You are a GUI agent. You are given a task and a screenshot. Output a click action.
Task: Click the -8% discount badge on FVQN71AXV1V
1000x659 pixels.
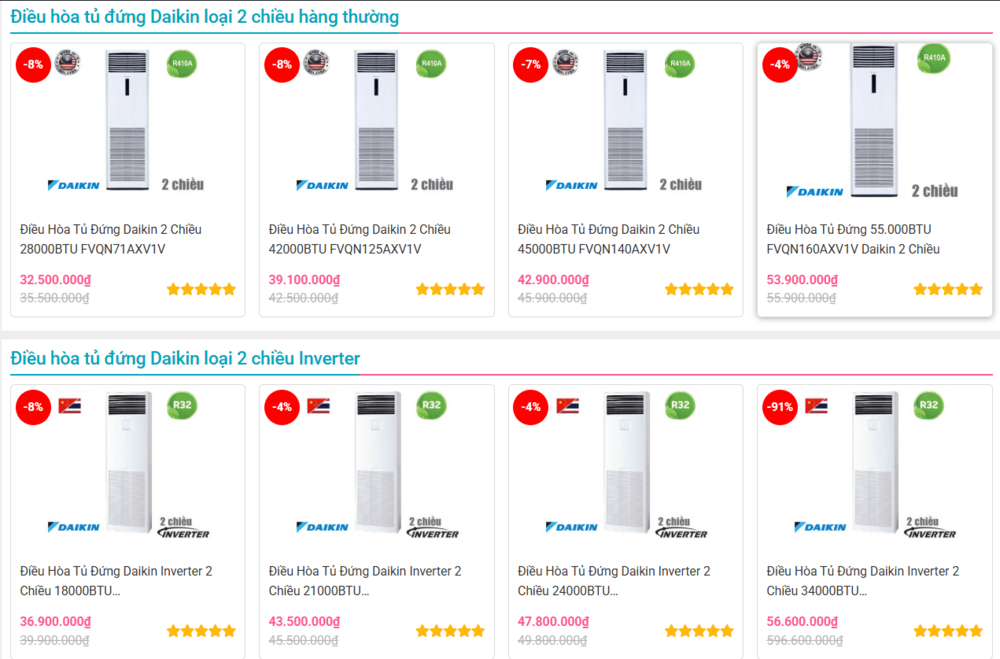point(34,65)
